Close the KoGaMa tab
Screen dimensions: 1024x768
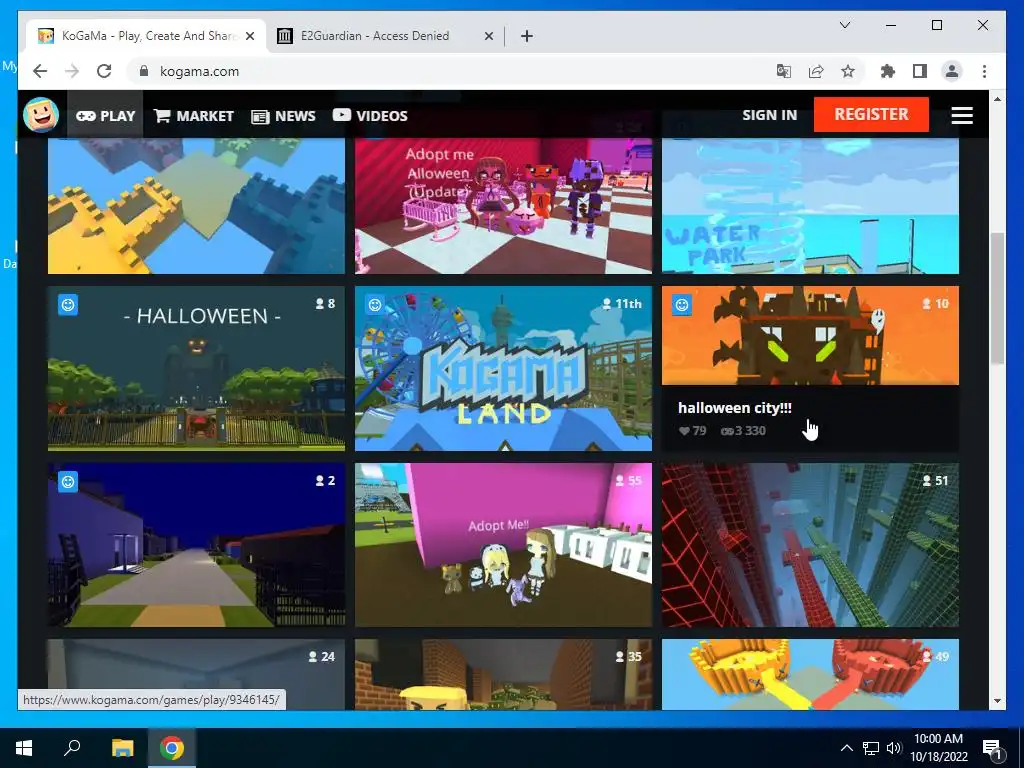[x=249, y=37]
